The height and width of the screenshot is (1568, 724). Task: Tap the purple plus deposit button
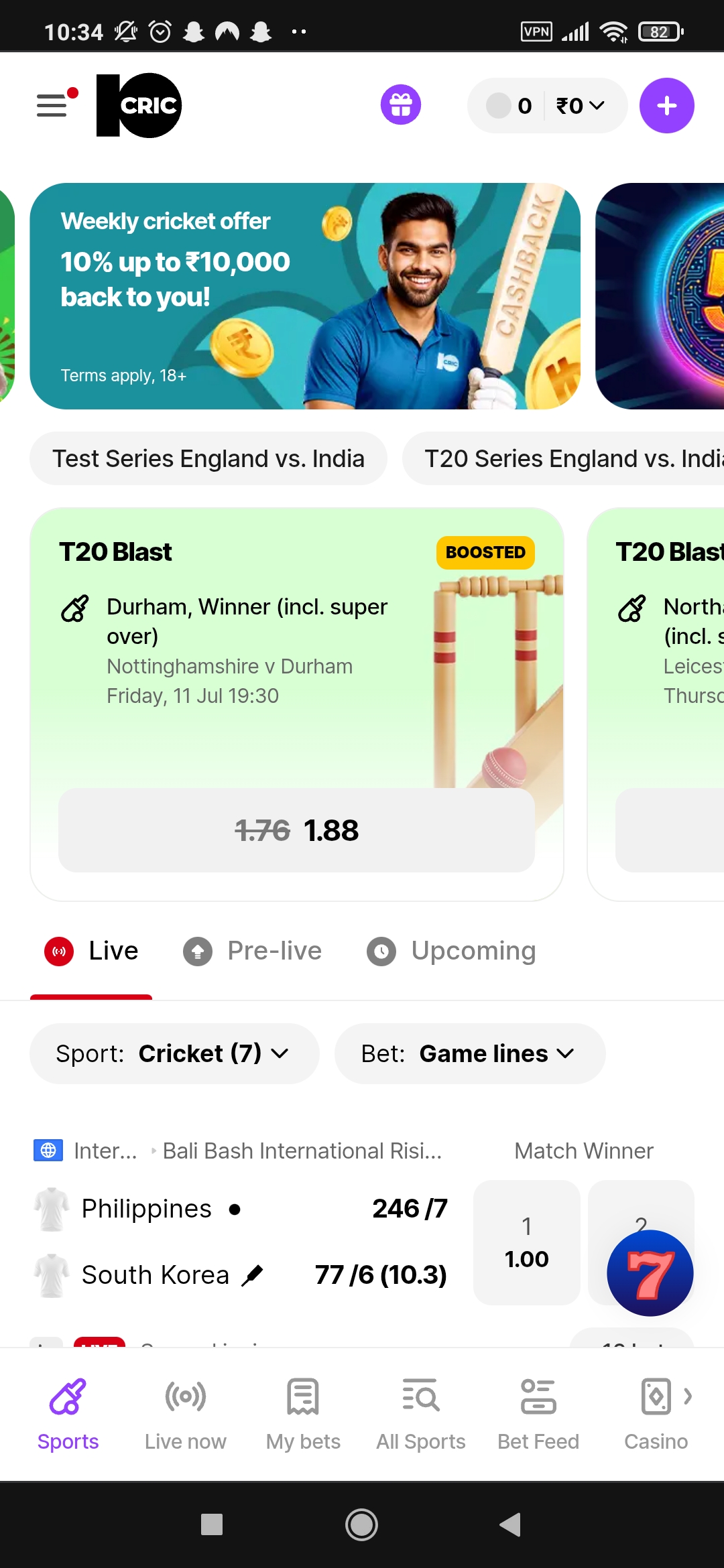click(x=666, y=105)
